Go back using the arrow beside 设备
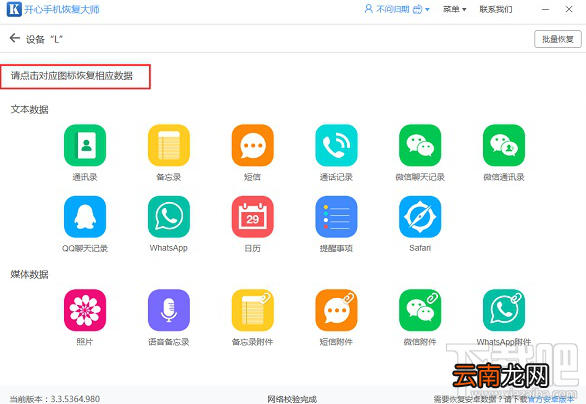586x404 pixels. (x=15, y=38)
